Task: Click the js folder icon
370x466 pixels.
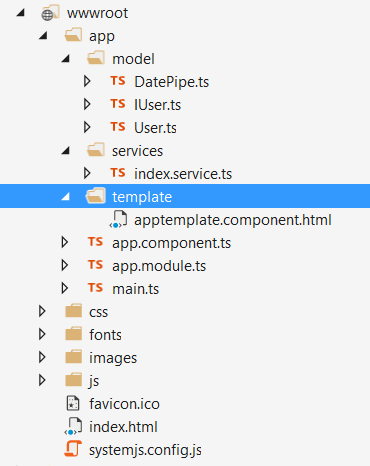Action: (74, 380)
